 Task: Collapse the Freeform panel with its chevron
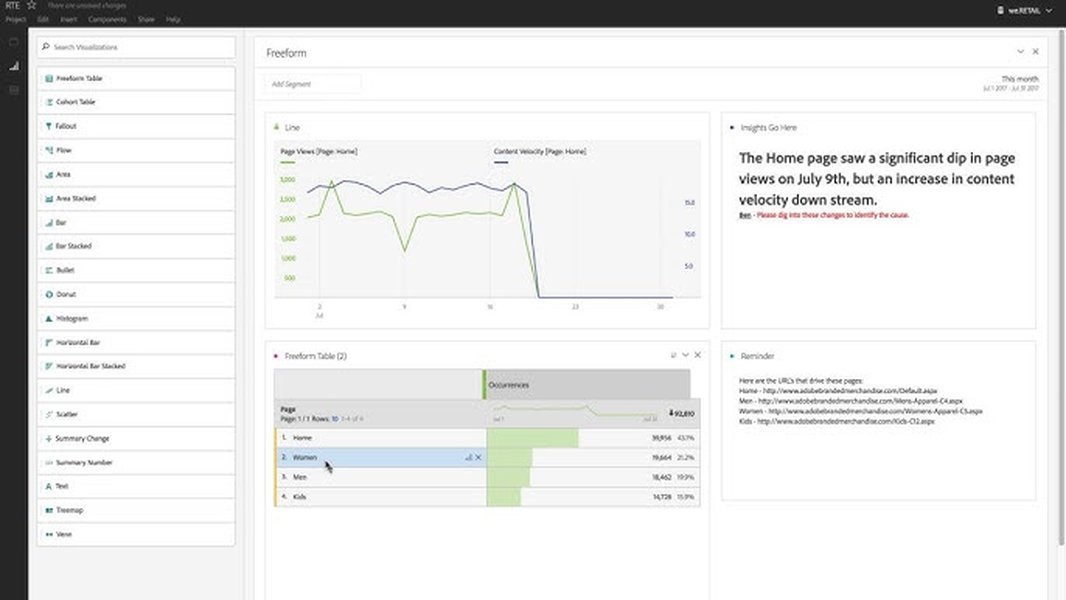[1020, 52]
